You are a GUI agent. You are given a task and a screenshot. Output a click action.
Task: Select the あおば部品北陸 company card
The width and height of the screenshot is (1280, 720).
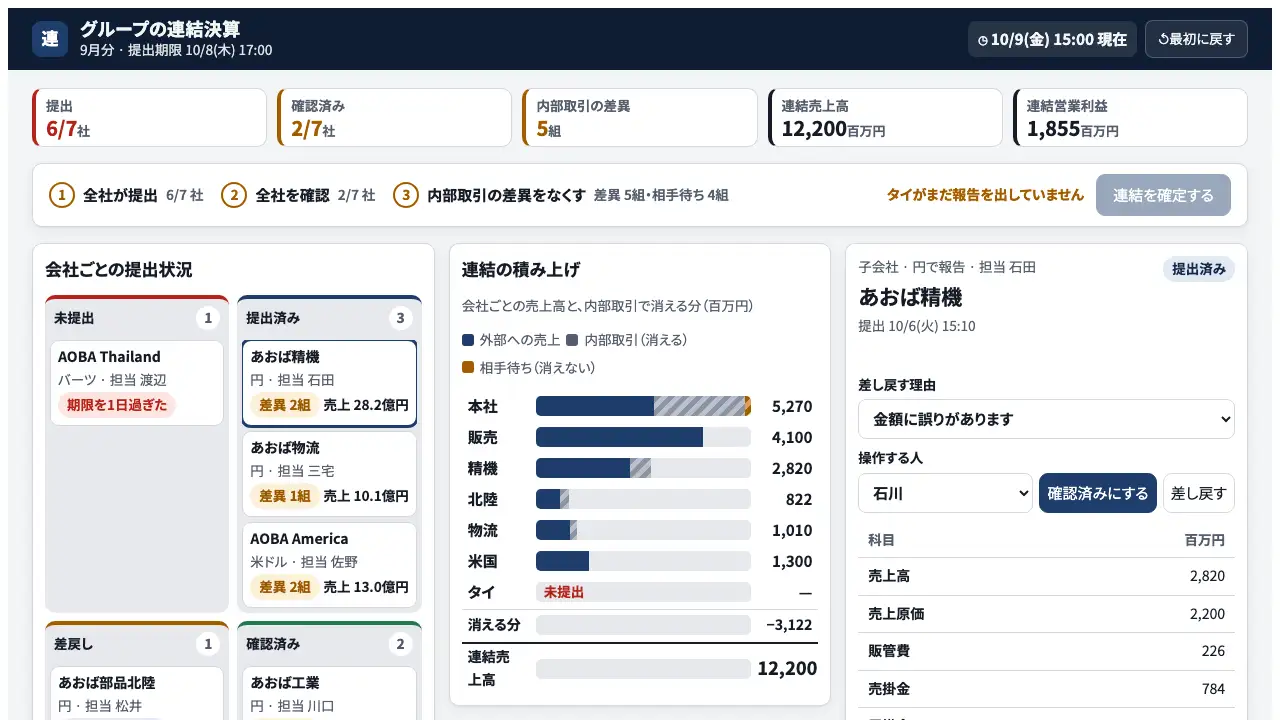137,692
